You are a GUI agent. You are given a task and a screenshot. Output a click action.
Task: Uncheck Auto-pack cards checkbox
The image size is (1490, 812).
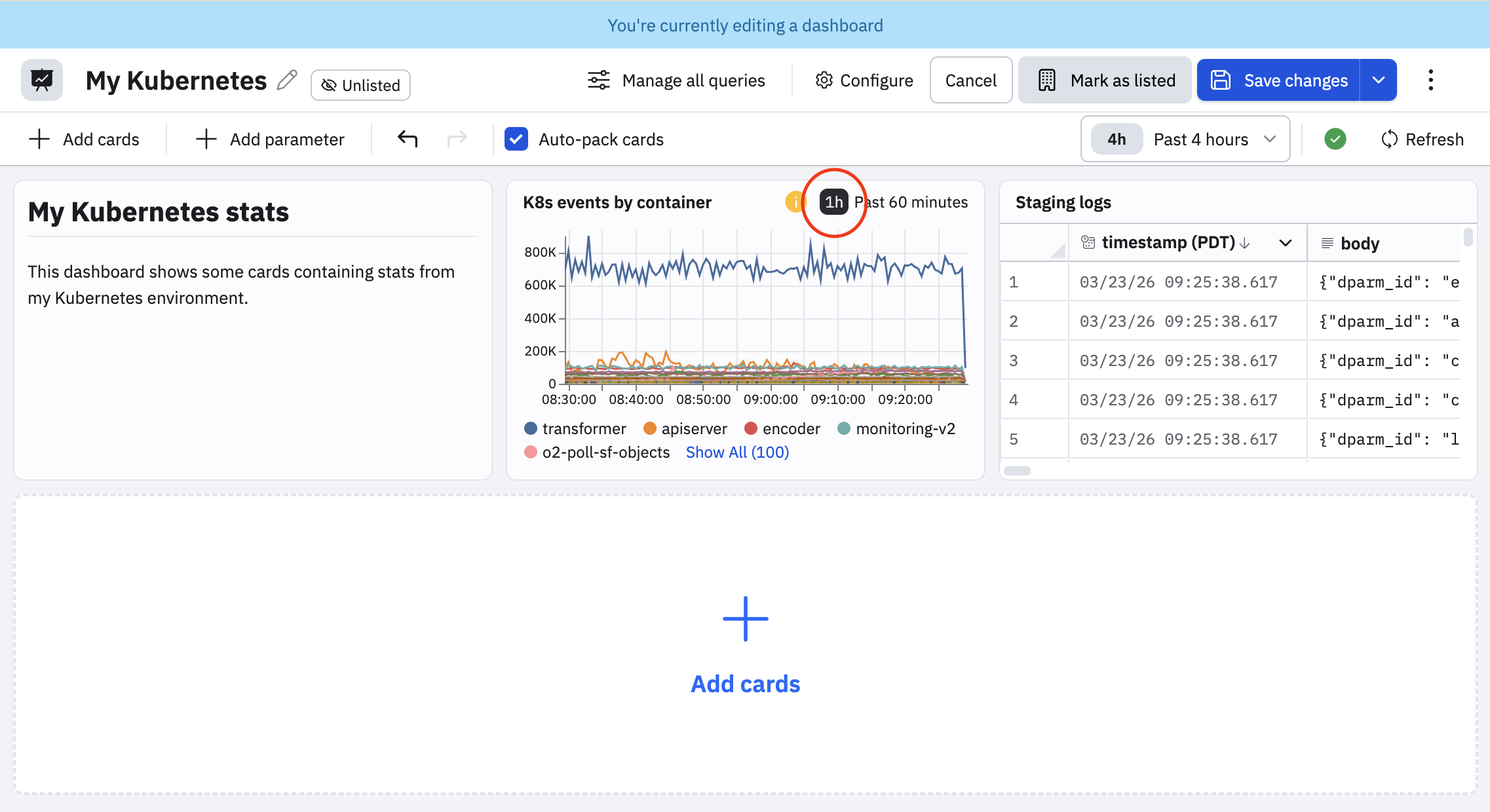(x=516, y=139)
